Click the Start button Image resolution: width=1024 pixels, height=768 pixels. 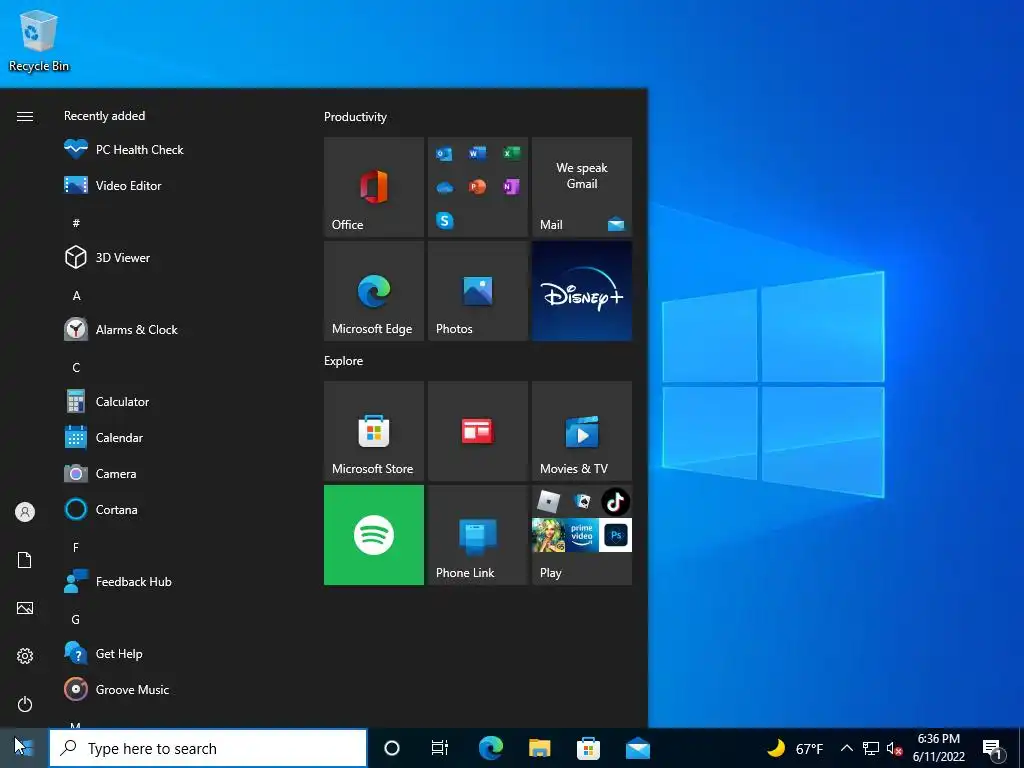click(24, 748)
